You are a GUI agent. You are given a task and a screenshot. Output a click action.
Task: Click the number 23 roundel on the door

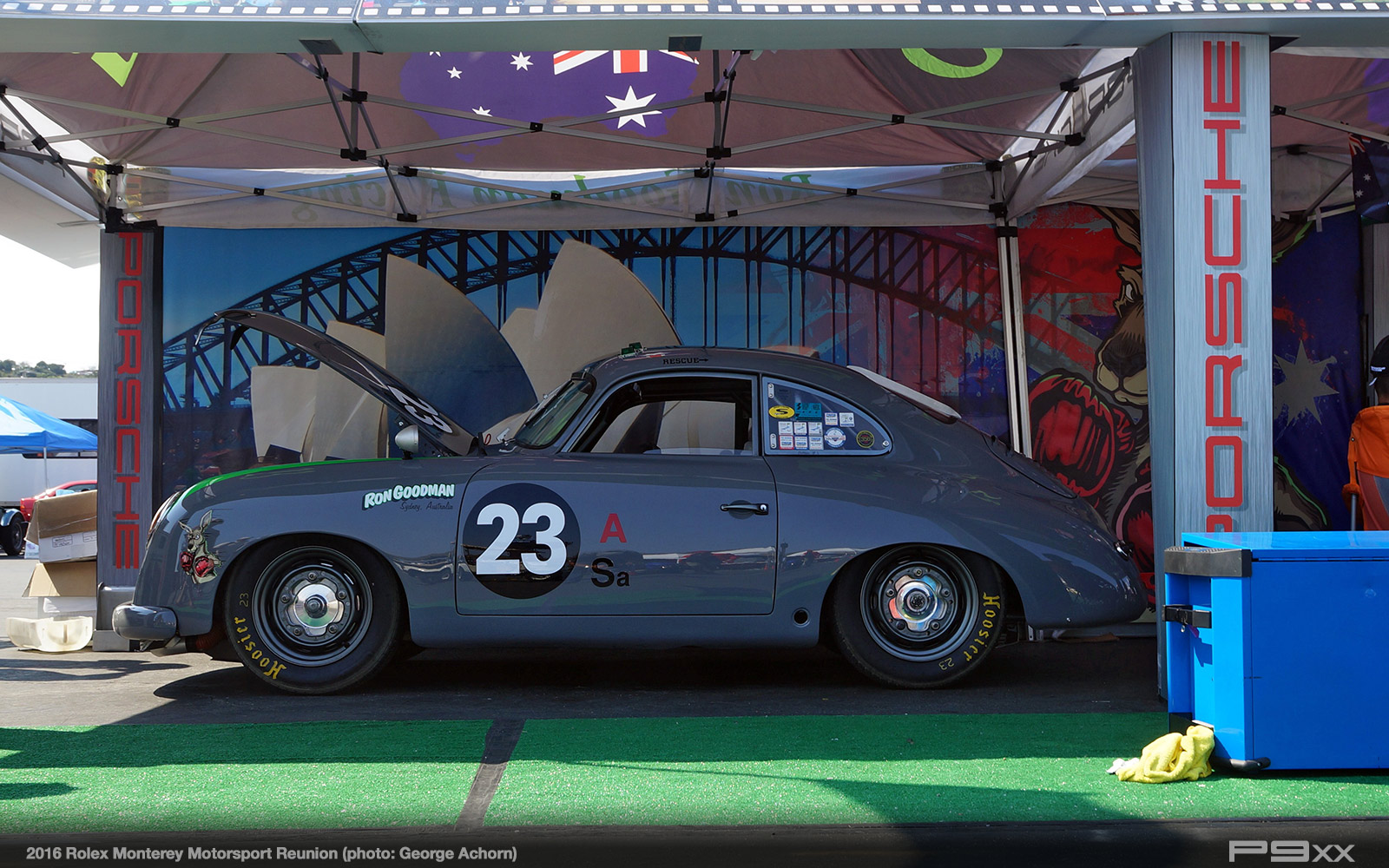click(x=521, y=541)
